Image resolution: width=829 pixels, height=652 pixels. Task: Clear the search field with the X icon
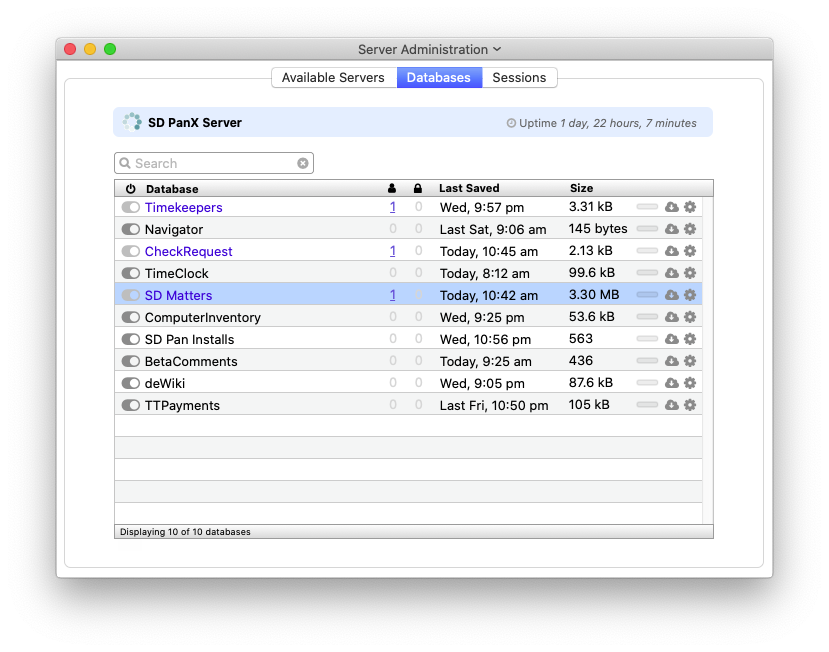point(303,163)
